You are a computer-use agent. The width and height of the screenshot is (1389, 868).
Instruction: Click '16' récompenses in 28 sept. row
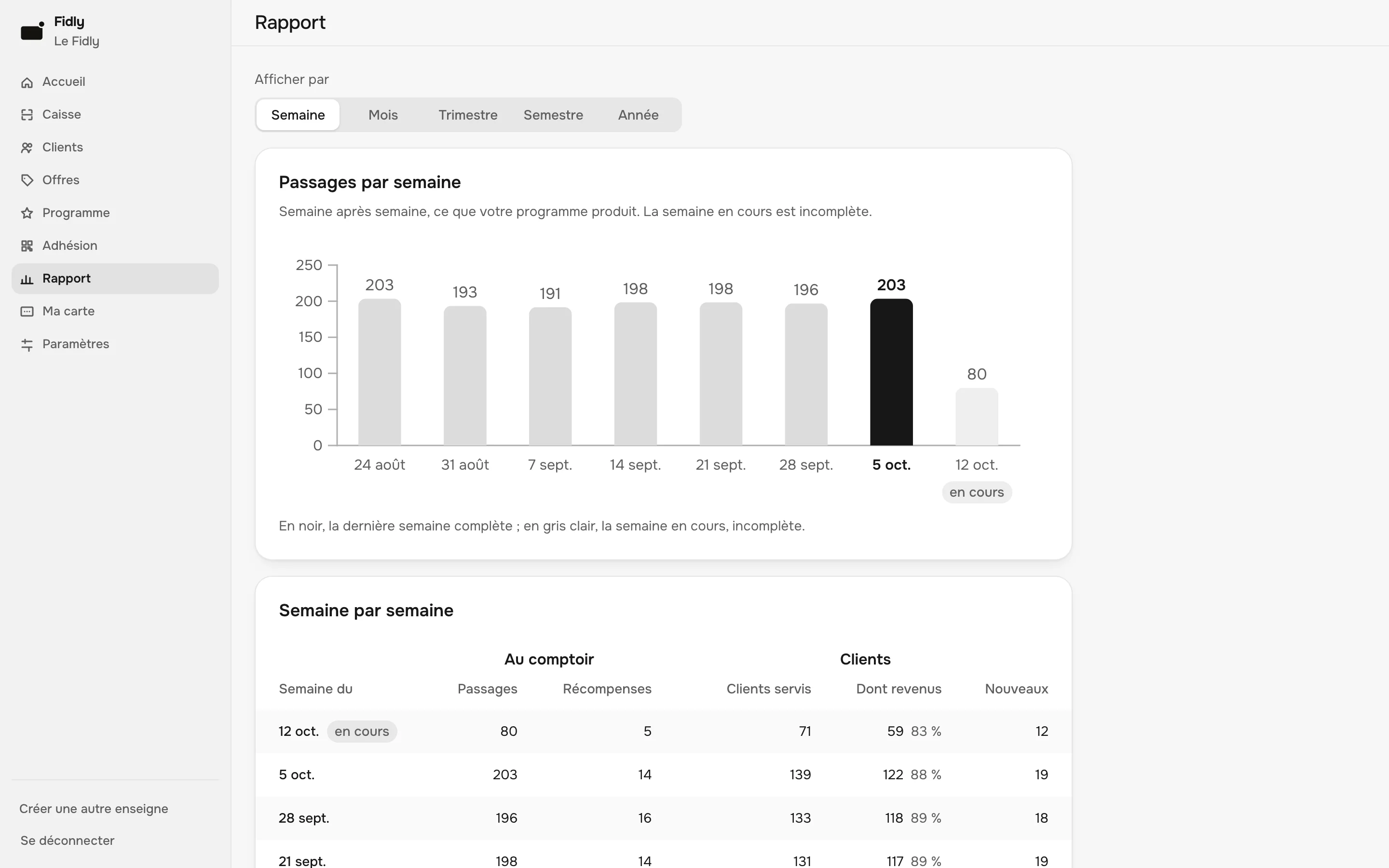[644, 818]
